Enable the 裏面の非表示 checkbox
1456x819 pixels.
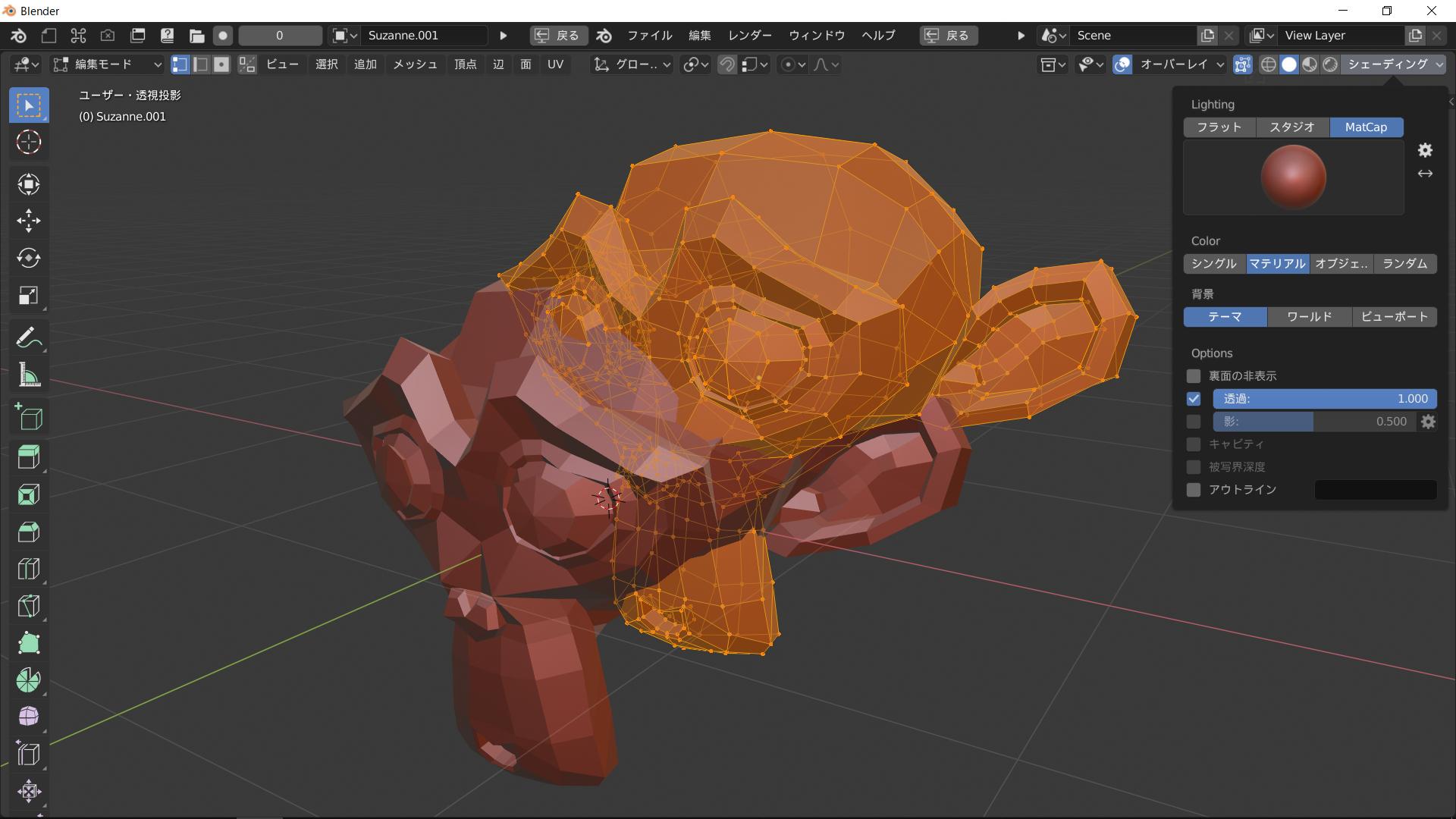tap(1194, 376)
